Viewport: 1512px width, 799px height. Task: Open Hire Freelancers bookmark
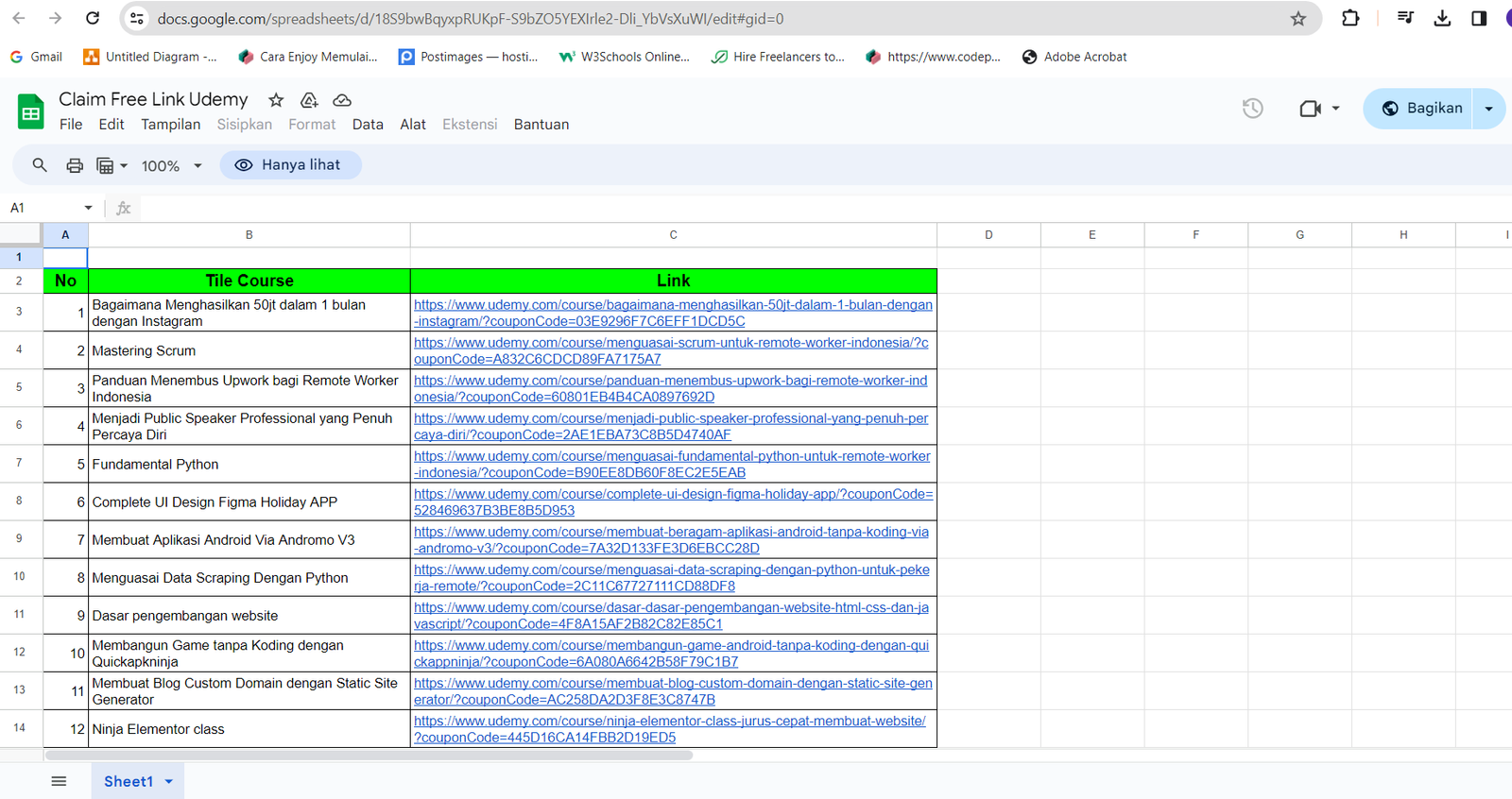coord(778,57)
